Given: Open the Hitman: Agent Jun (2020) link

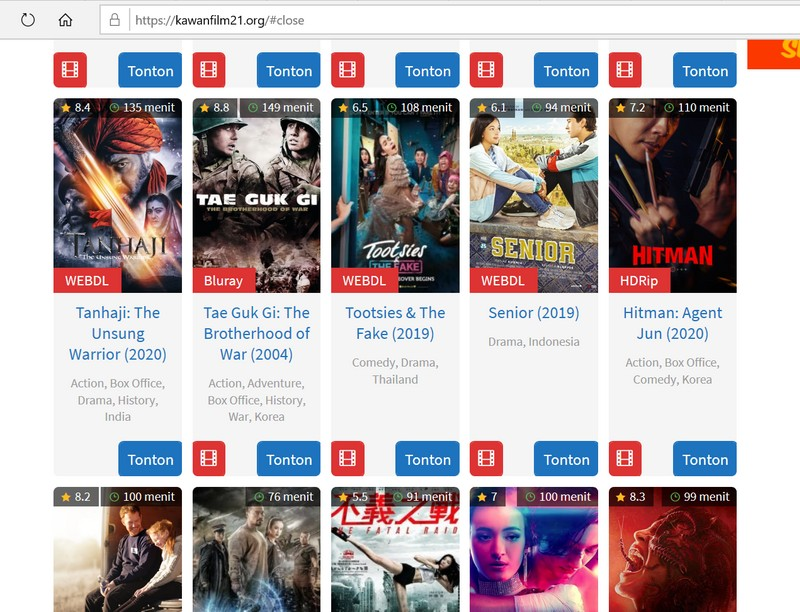Looking at the screenshot, I should coord(672,323).
